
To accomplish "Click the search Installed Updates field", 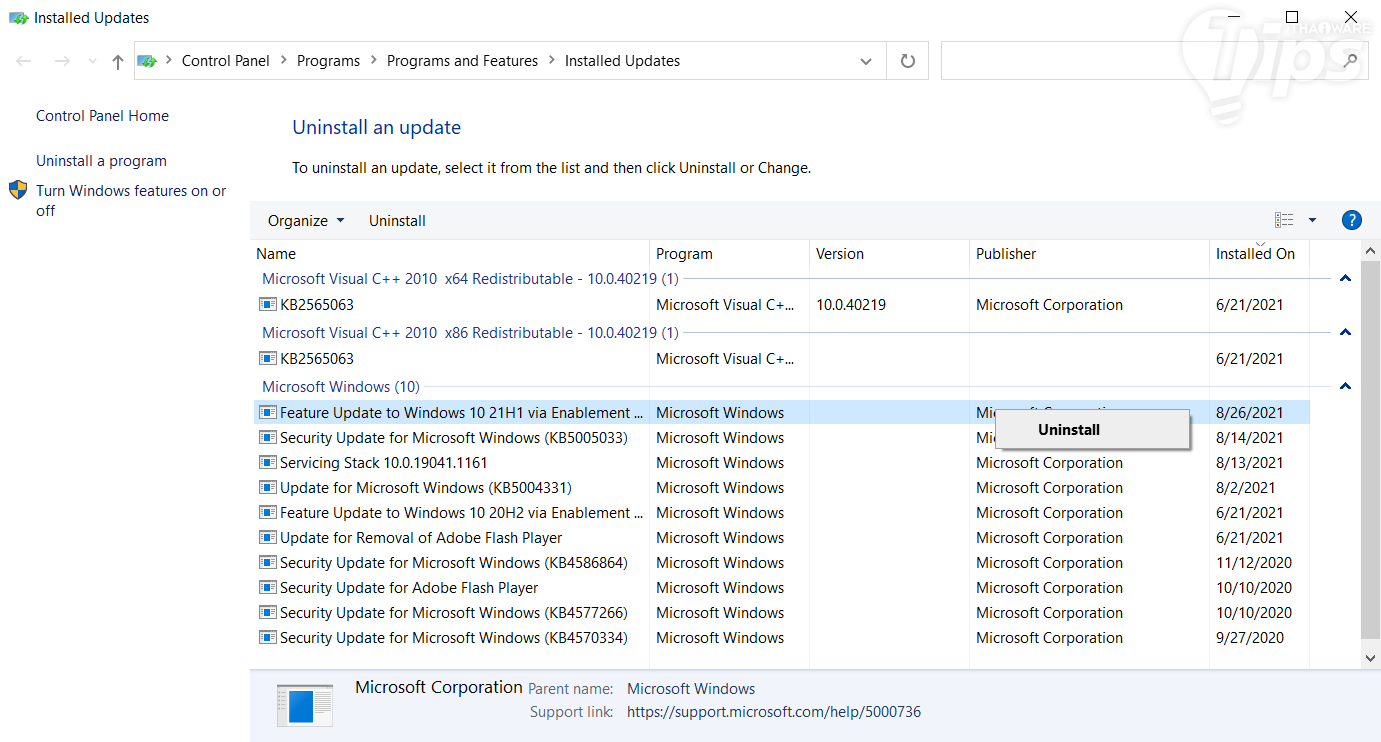I will (x=1140, y=61).
